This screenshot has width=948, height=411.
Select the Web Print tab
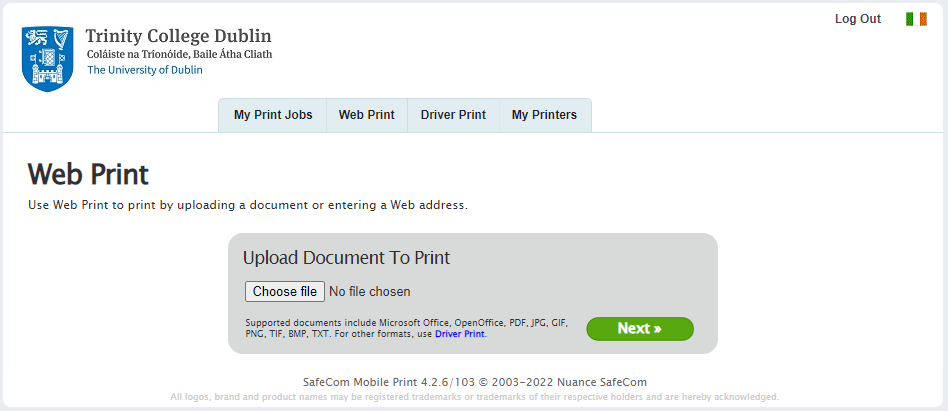click(367, 115)
